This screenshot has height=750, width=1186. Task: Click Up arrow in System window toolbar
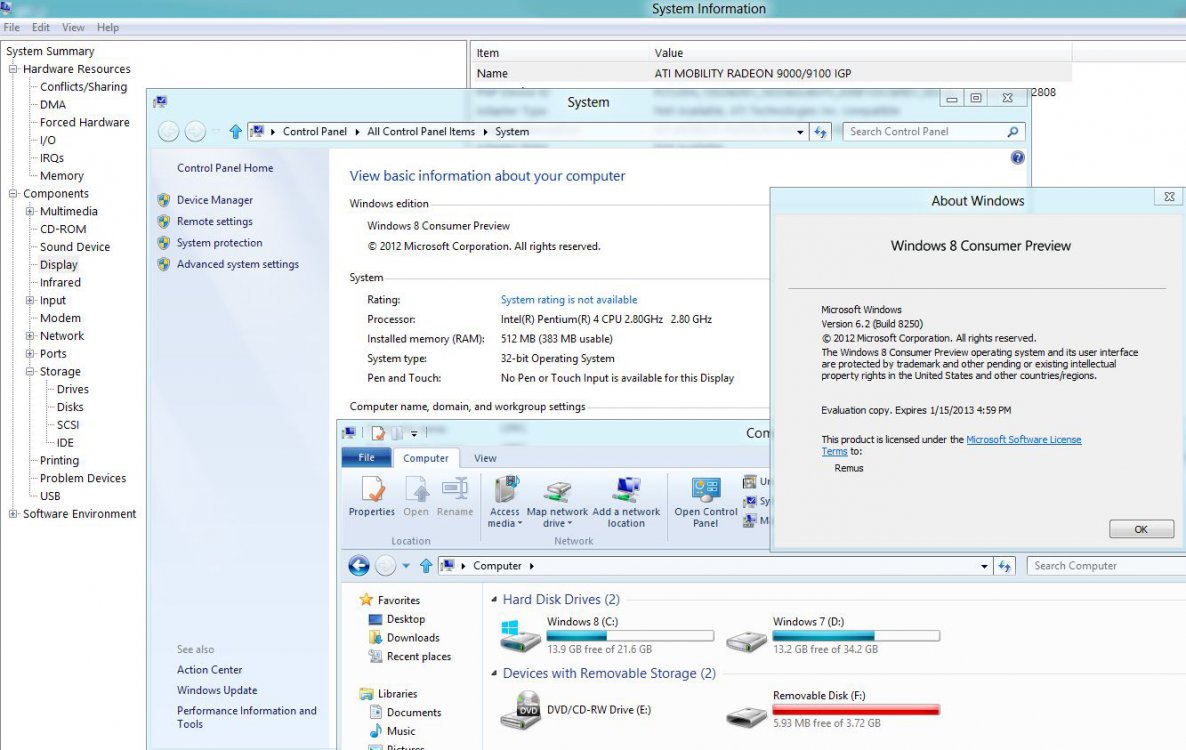[x=235, y=132]
